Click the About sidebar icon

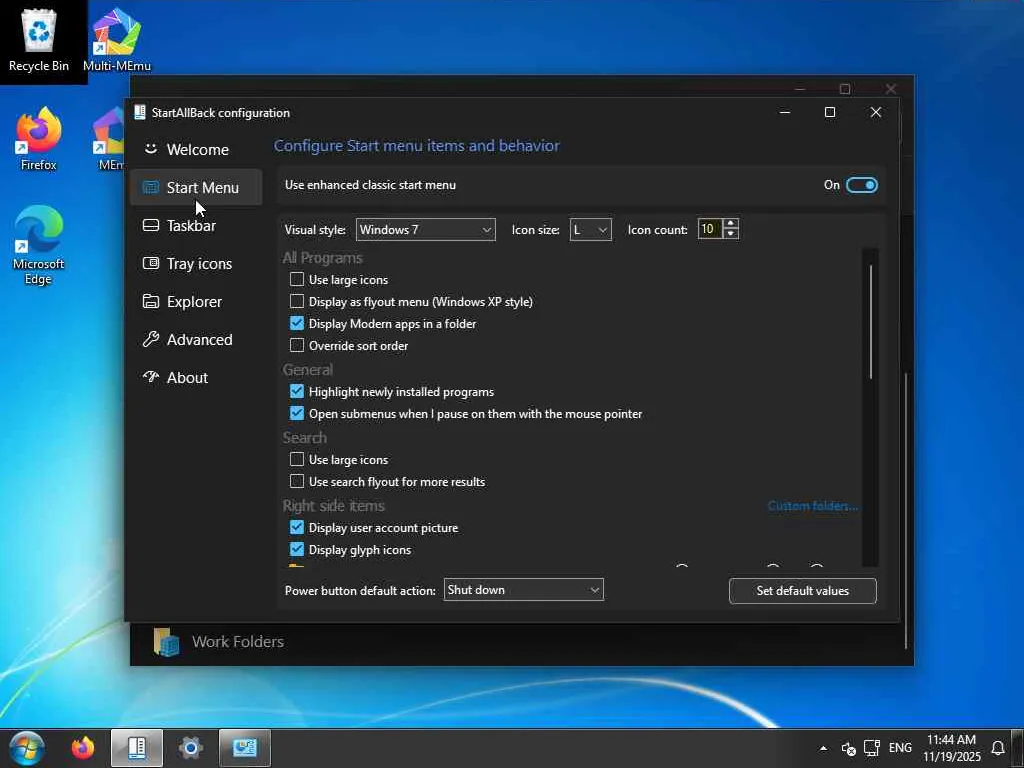tap(151, 376)
